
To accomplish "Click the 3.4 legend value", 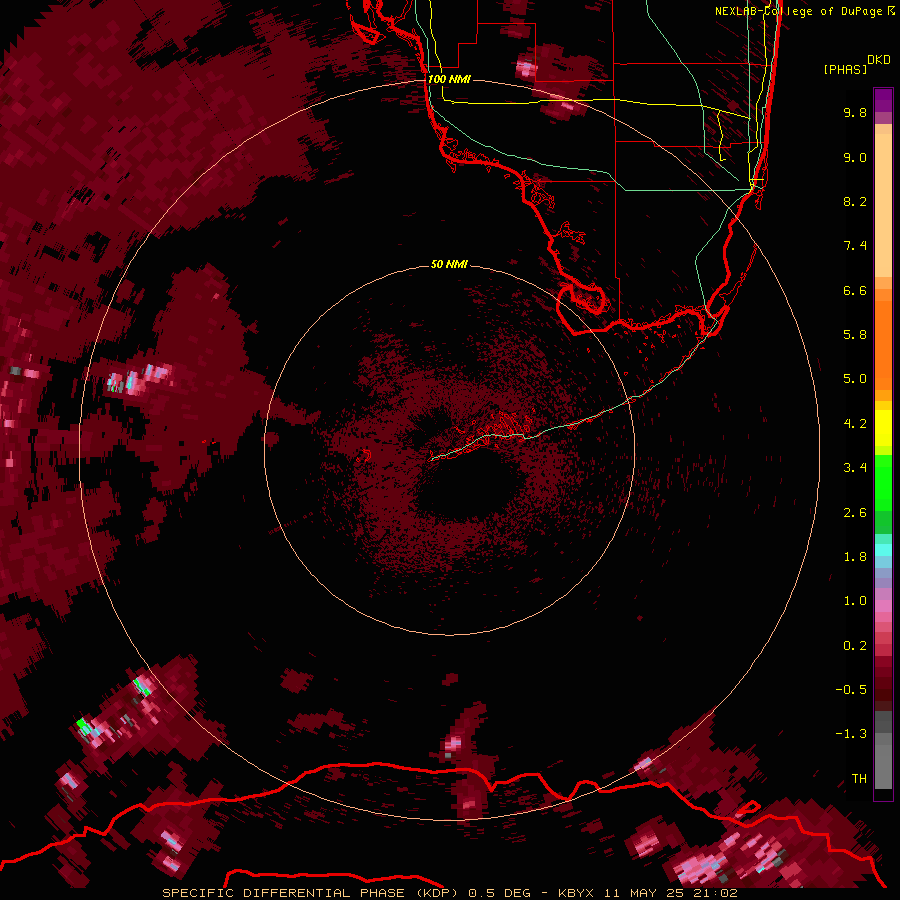I will pyautogui.click(x=855, y=468).
